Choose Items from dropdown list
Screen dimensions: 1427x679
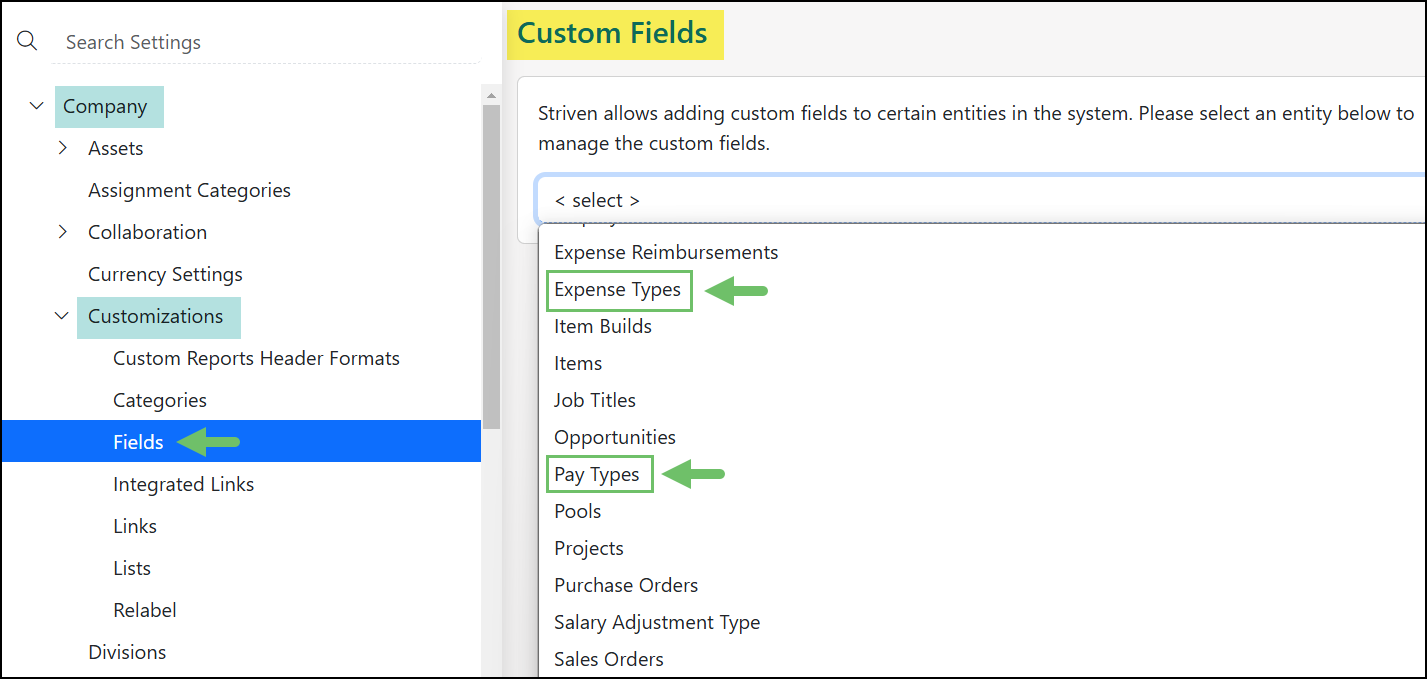coord(578,363)
